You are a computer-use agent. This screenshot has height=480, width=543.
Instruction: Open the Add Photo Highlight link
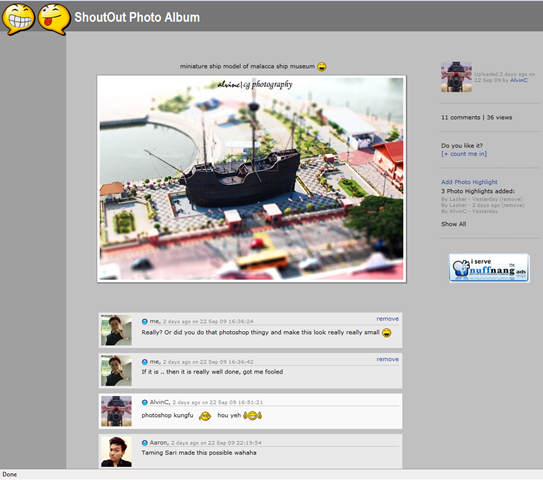click(469, 182)
